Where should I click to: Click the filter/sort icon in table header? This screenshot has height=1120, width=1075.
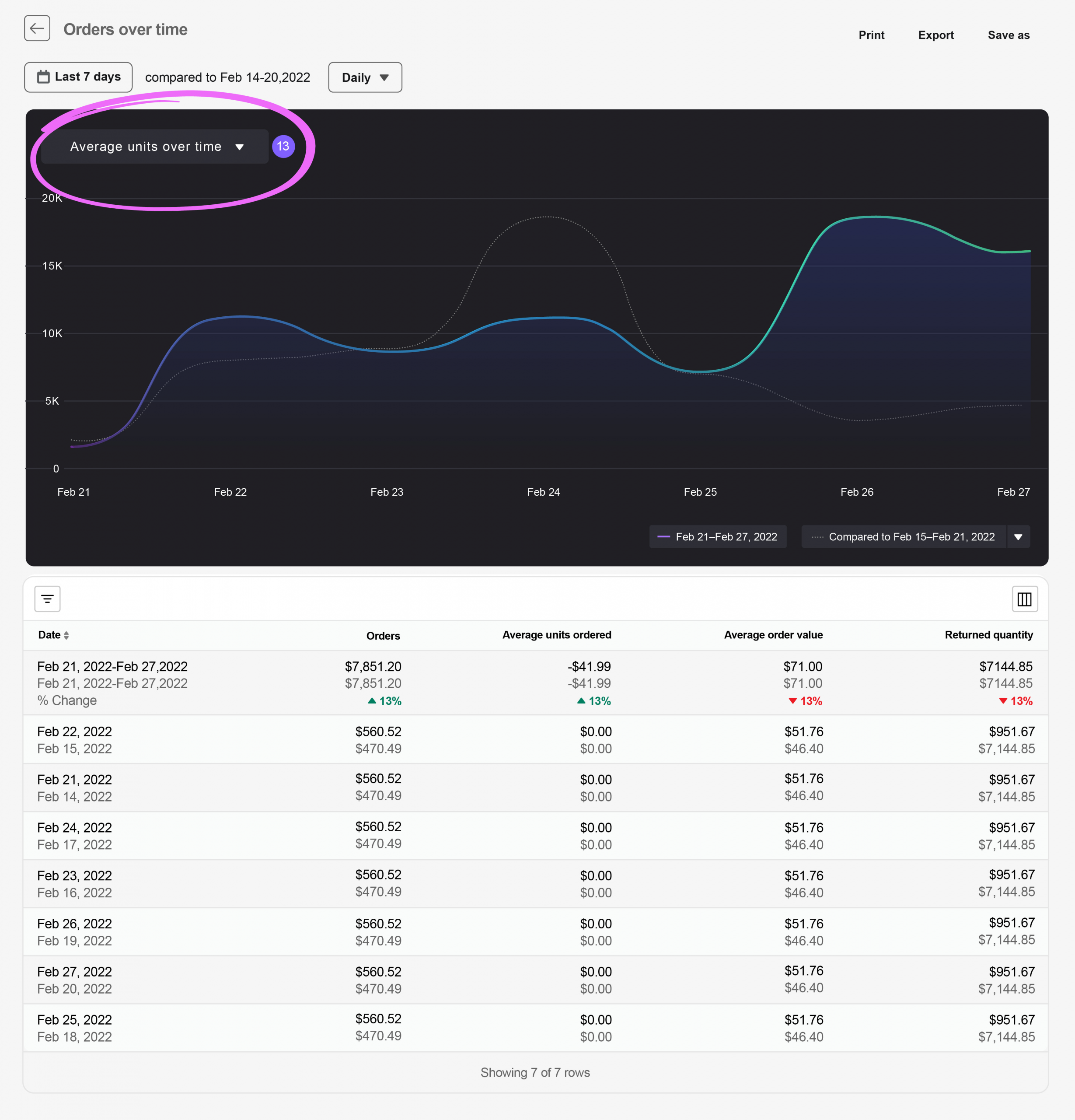[48, 600]
